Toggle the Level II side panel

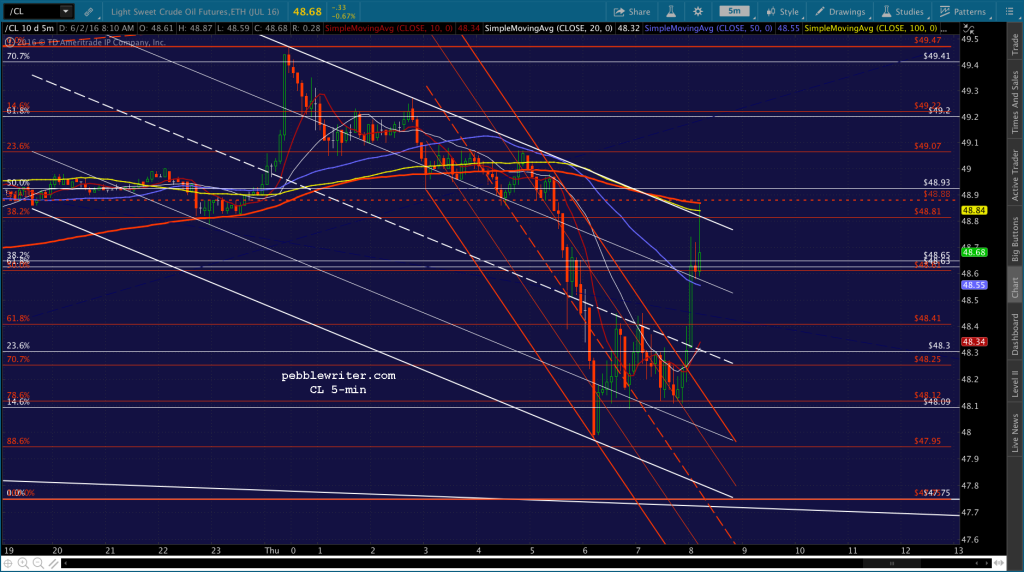tap(1015, 383)
